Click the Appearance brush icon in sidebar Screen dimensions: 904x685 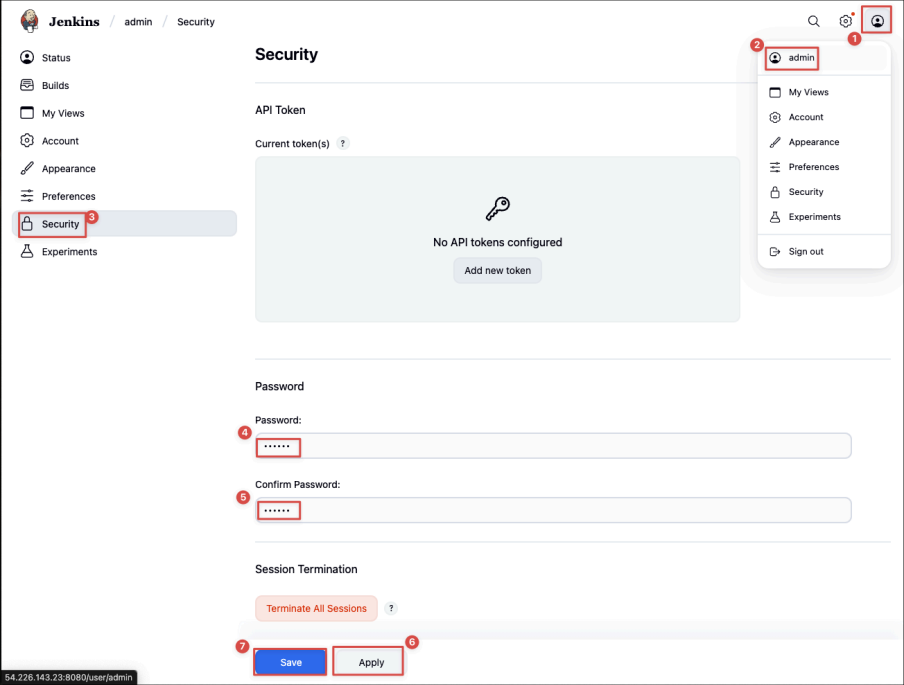pyautogui.click(x=27, y=168)
